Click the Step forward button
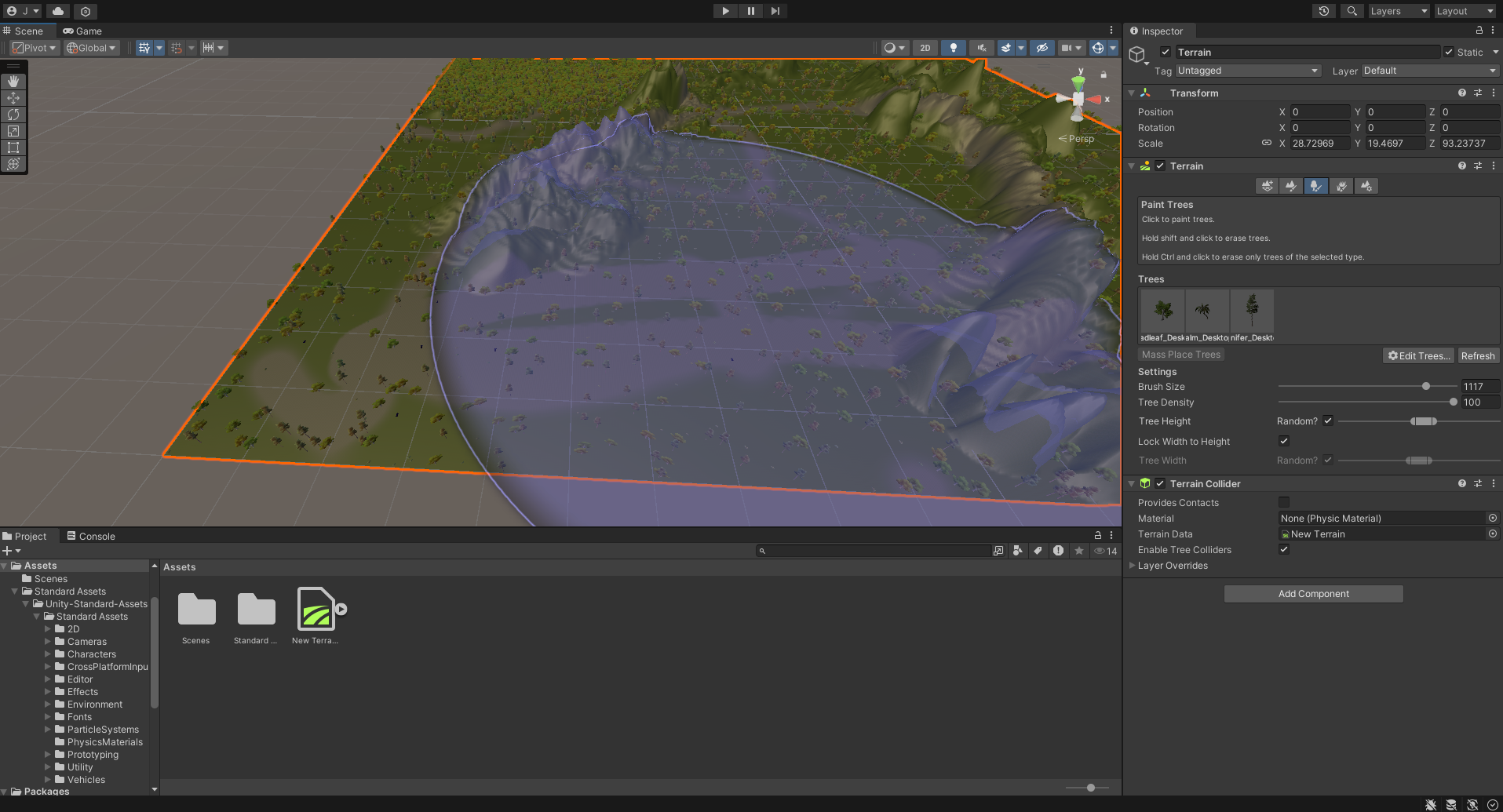The width and height of the screenshot is (1503, 812). tap(775, 11)
